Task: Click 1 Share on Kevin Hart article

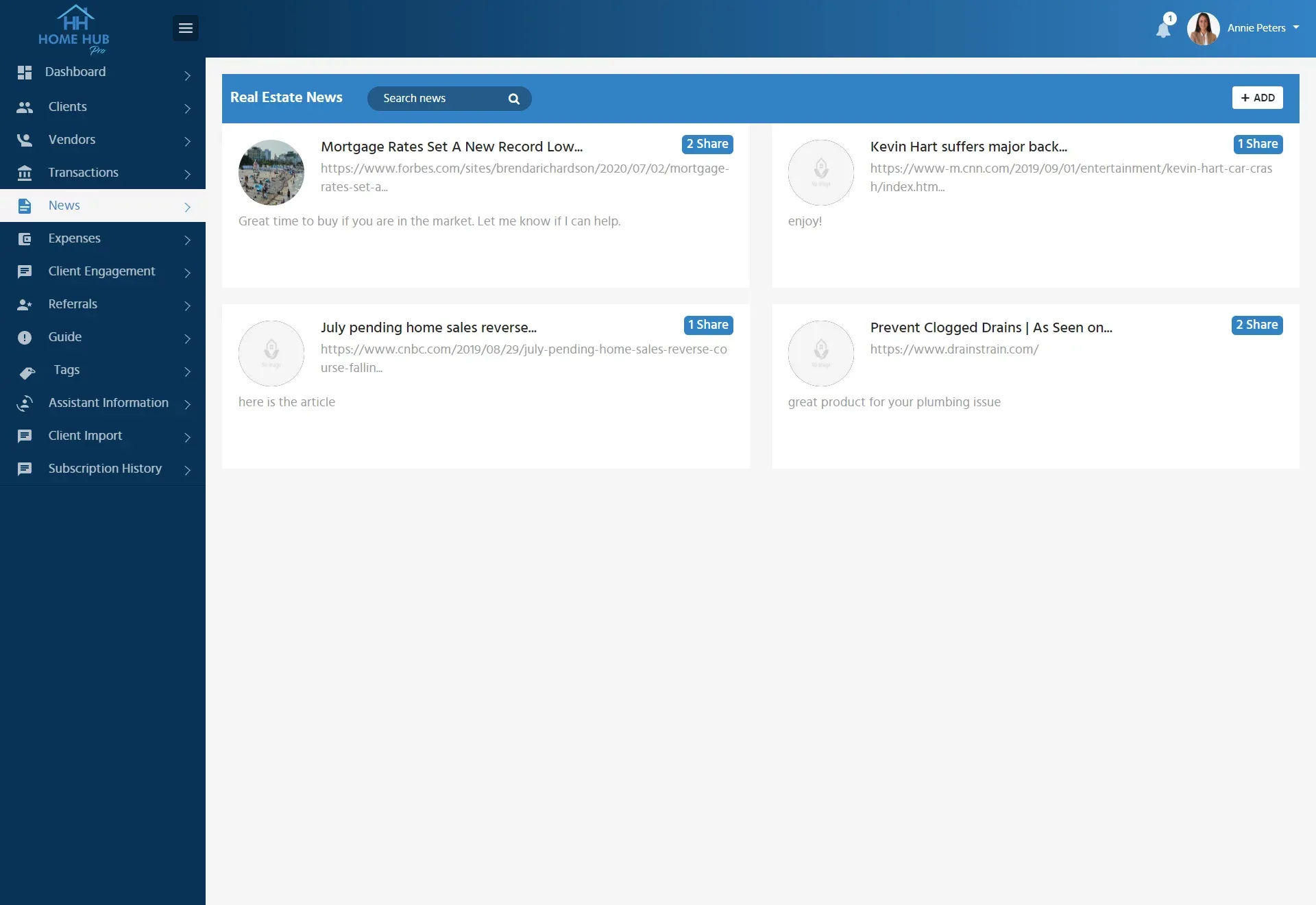Action: pyautogui.click(x=1258, y=144)
